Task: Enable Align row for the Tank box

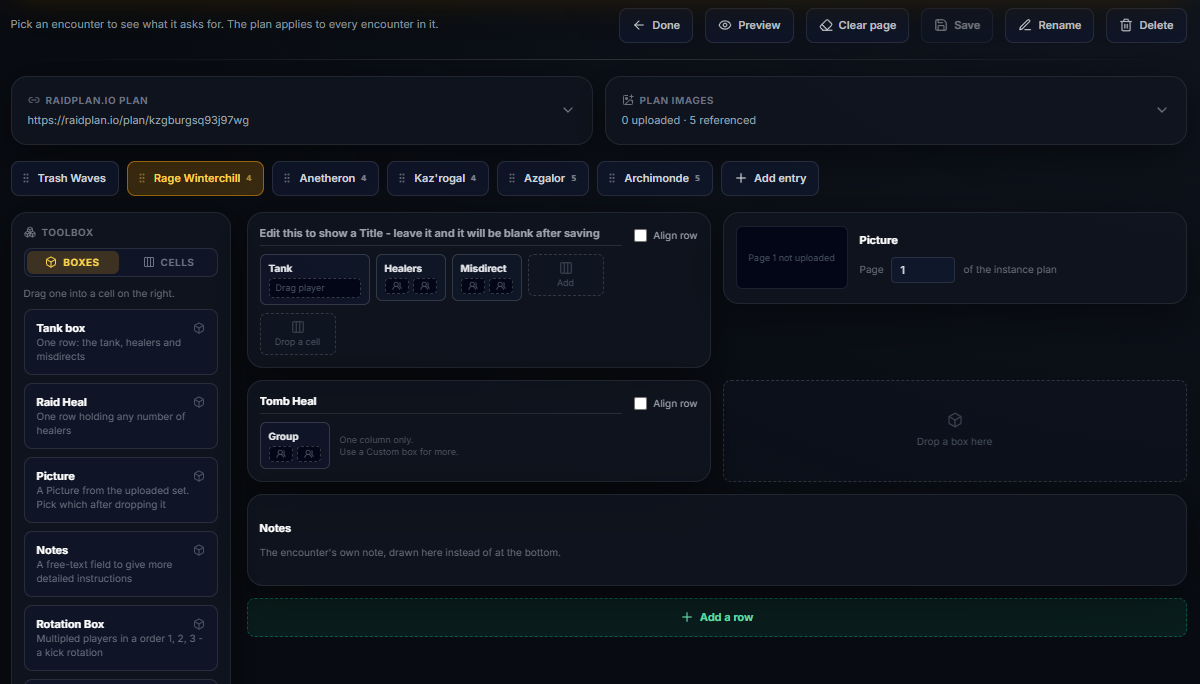Action: [x=641, y=236]
